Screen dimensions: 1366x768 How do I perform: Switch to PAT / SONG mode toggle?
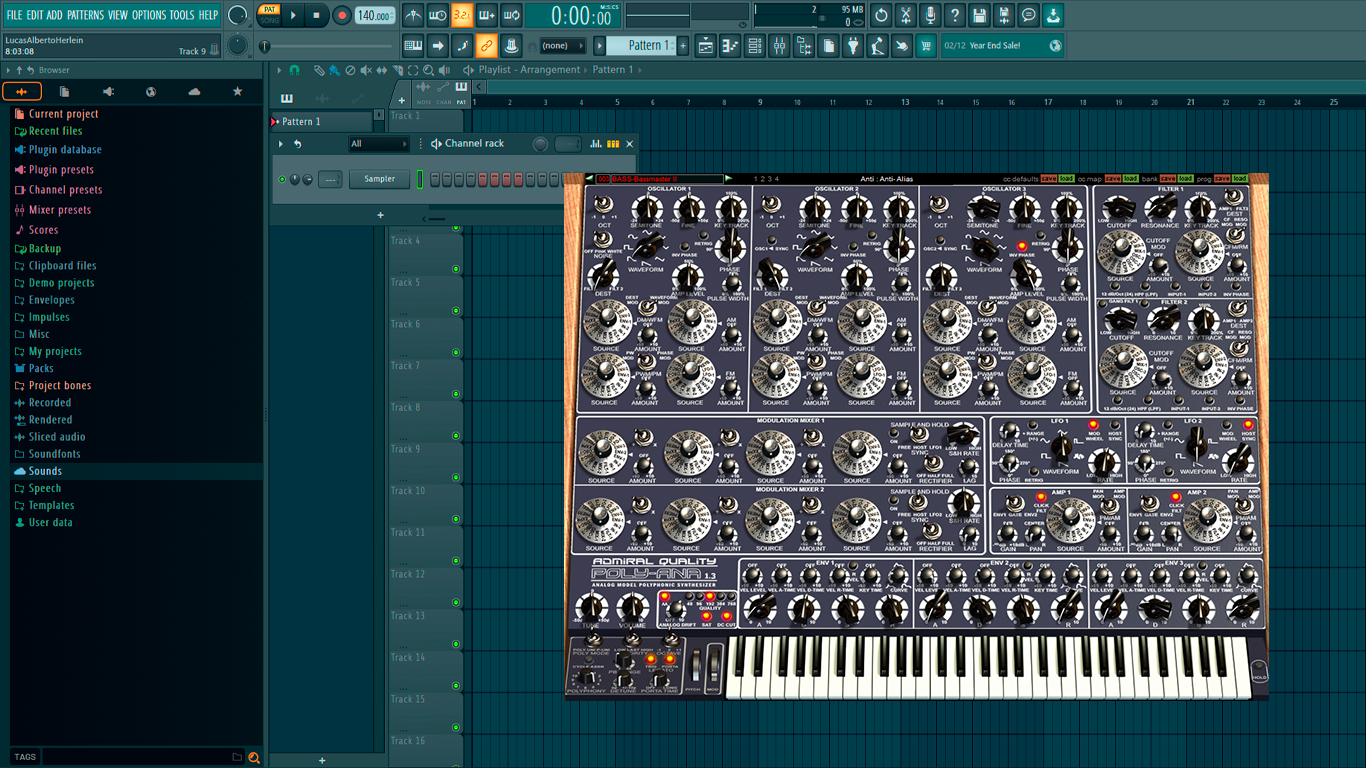tap(269, 15)
